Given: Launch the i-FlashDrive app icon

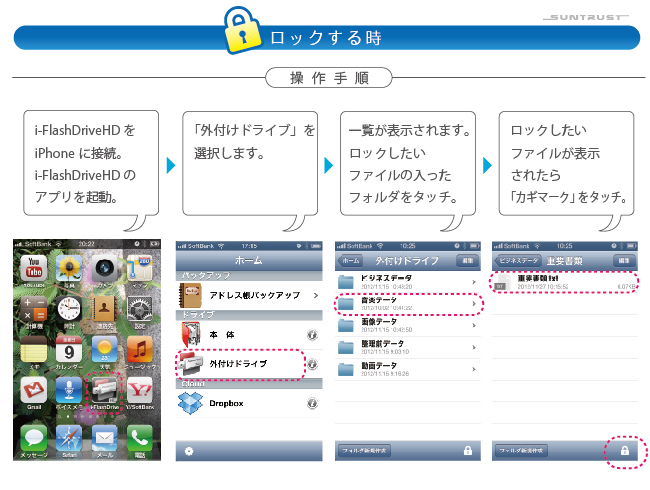Looking at the screenshot, I should pos(104,390).
